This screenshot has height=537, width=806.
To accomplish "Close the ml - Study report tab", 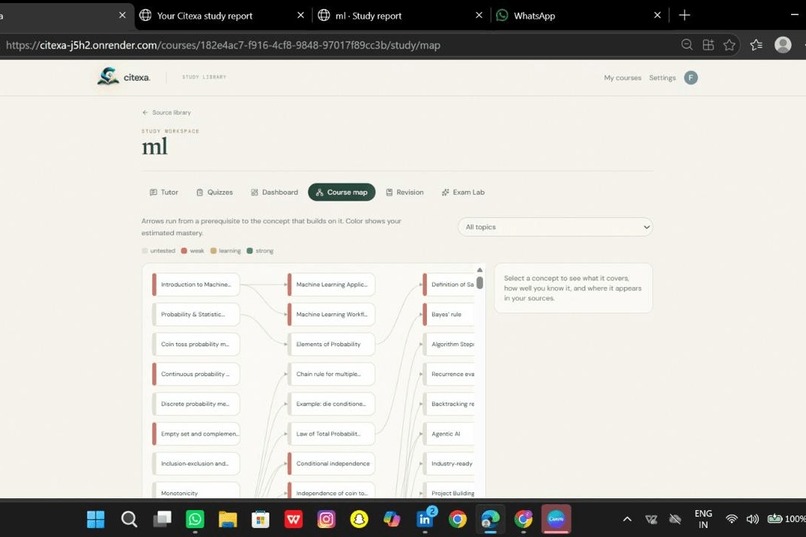I will point(479,15).
